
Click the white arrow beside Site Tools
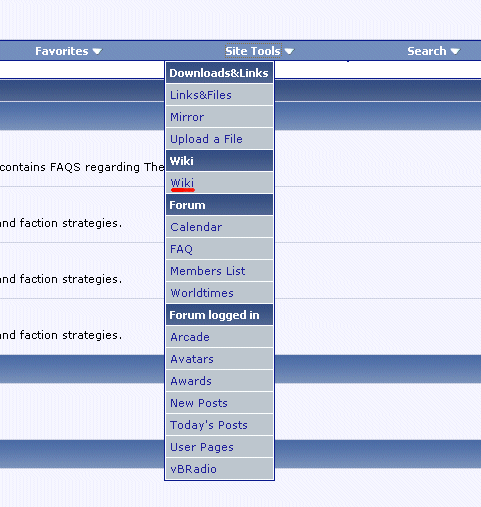coord(289,51)
